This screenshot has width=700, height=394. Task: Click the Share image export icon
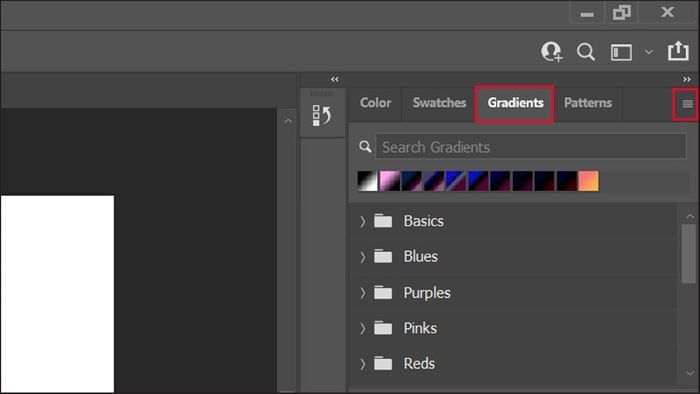(x=678, y=51)
